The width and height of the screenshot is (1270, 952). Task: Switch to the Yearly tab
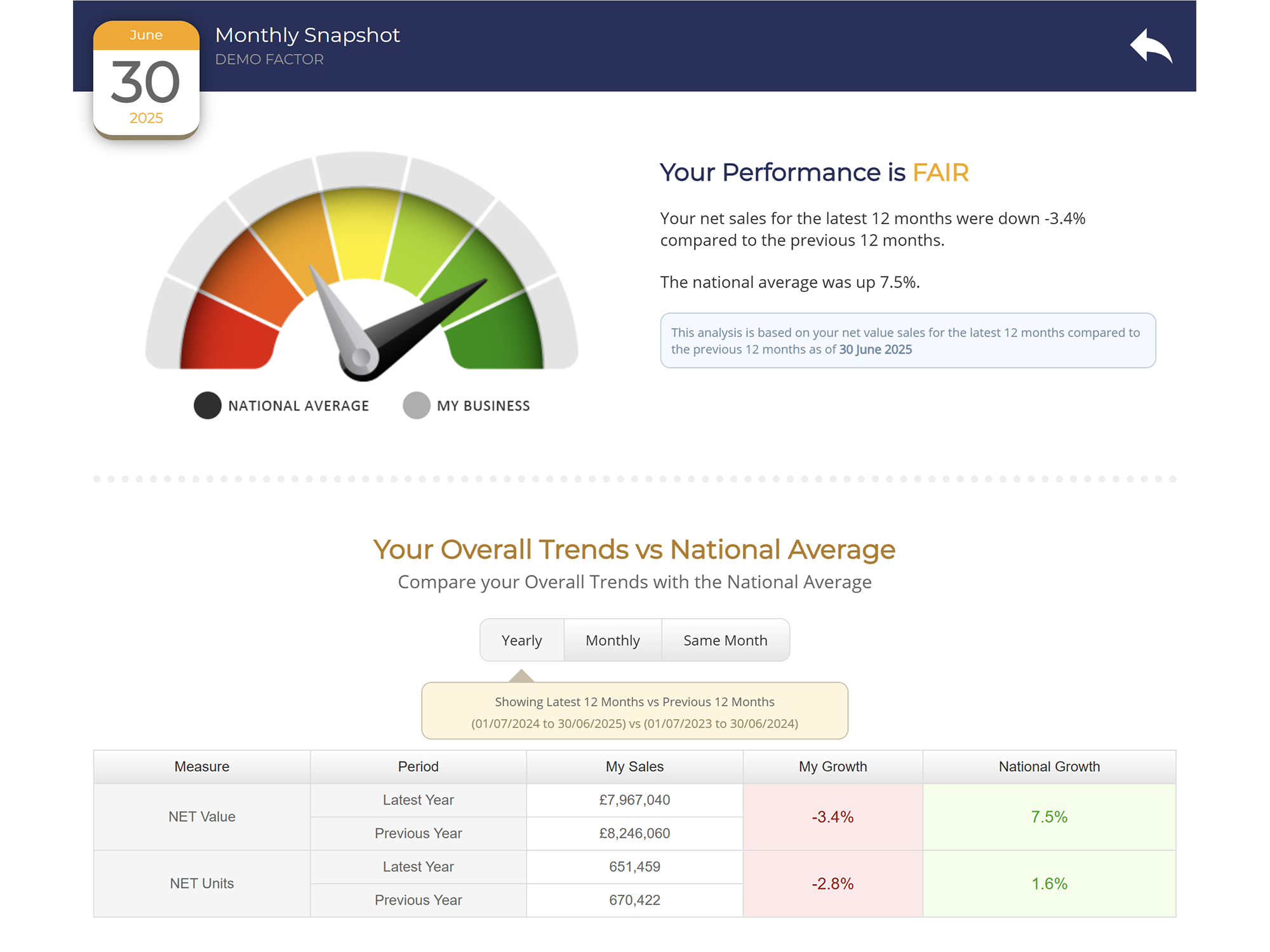(521, 640)
